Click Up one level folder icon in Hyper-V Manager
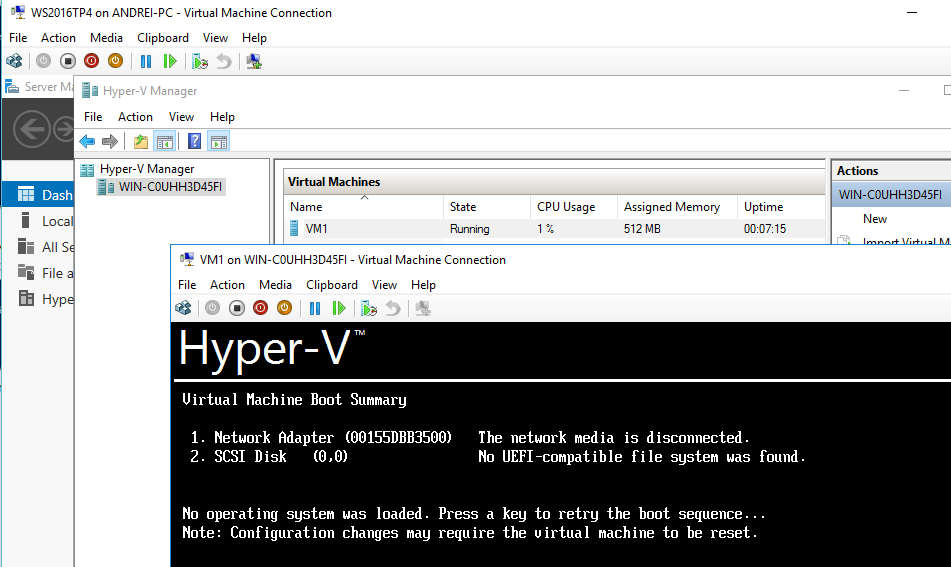Viewport: 951px width, 567px height. coord(141,141)
